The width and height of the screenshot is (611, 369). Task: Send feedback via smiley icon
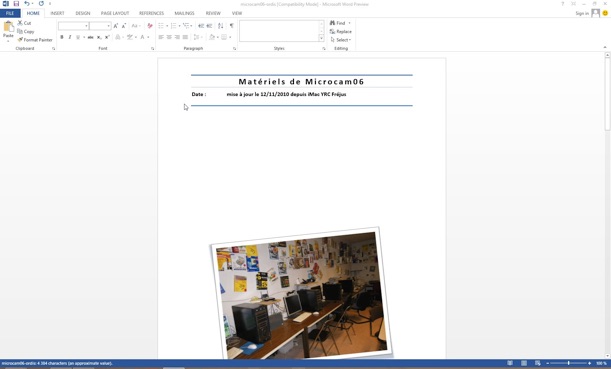click(x=605, y=13)
